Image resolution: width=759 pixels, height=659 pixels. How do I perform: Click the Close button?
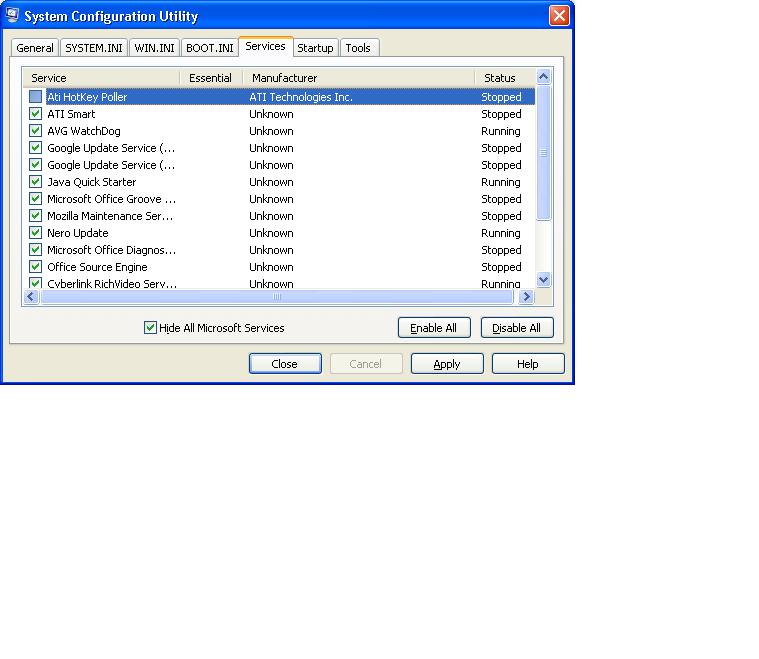285,364
